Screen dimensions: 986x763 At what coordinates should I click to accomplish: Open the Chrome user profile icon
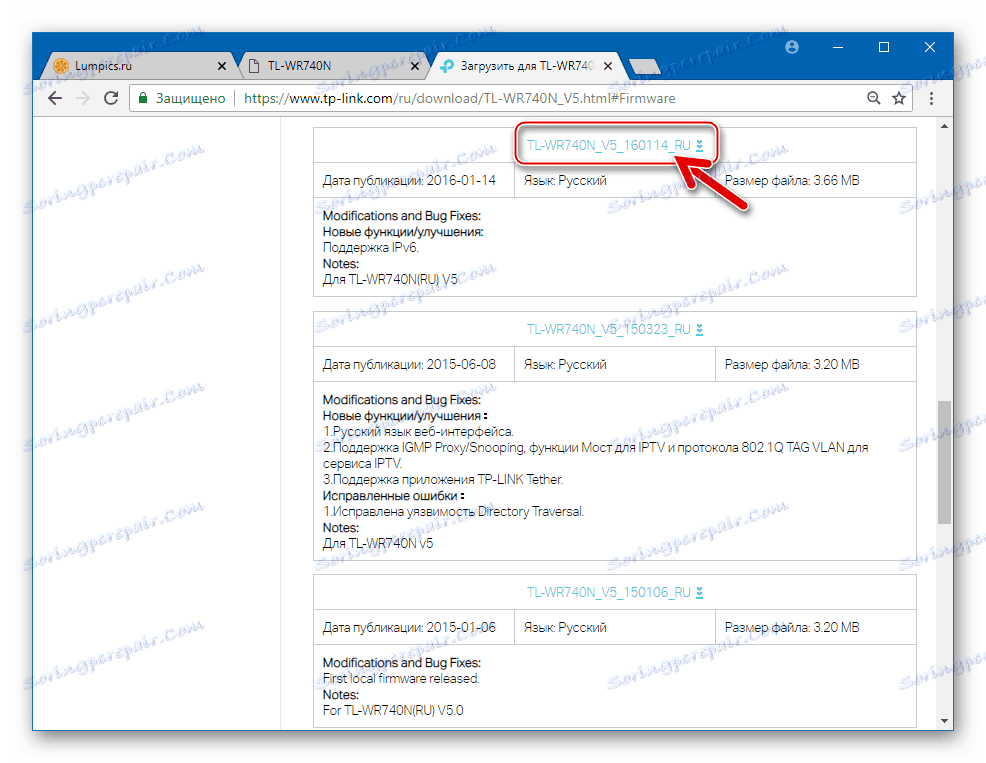click(x=792, y=47)
